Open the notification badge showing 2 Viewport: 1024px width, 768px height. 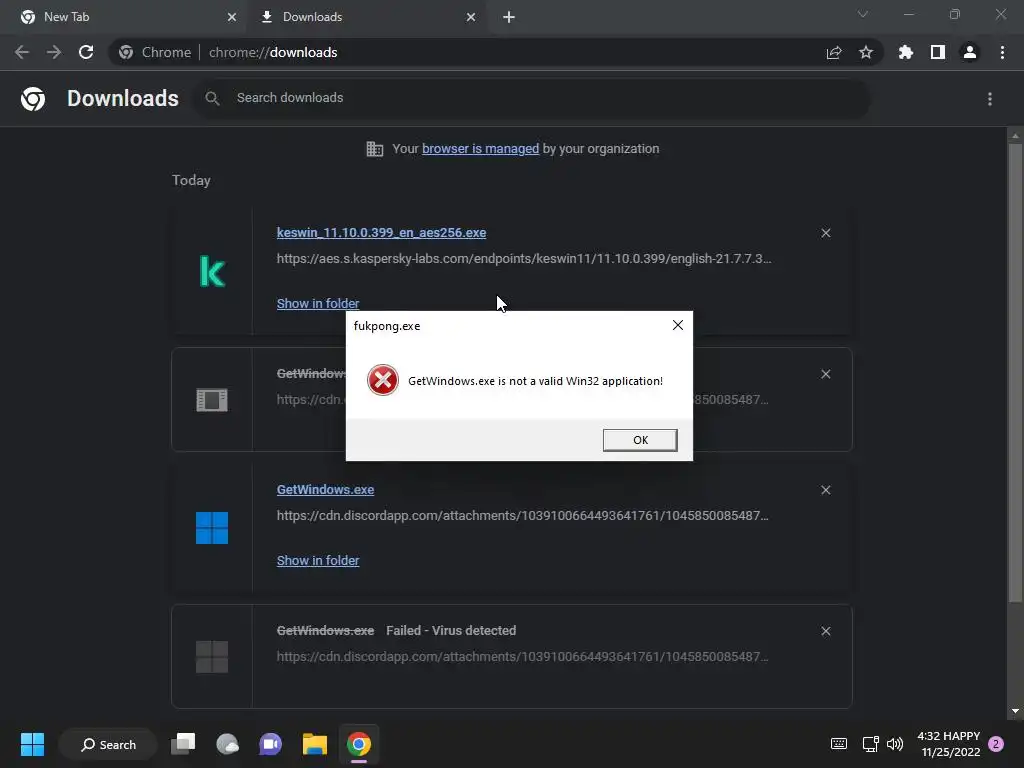pyautogui.click(x=996, y=744)
